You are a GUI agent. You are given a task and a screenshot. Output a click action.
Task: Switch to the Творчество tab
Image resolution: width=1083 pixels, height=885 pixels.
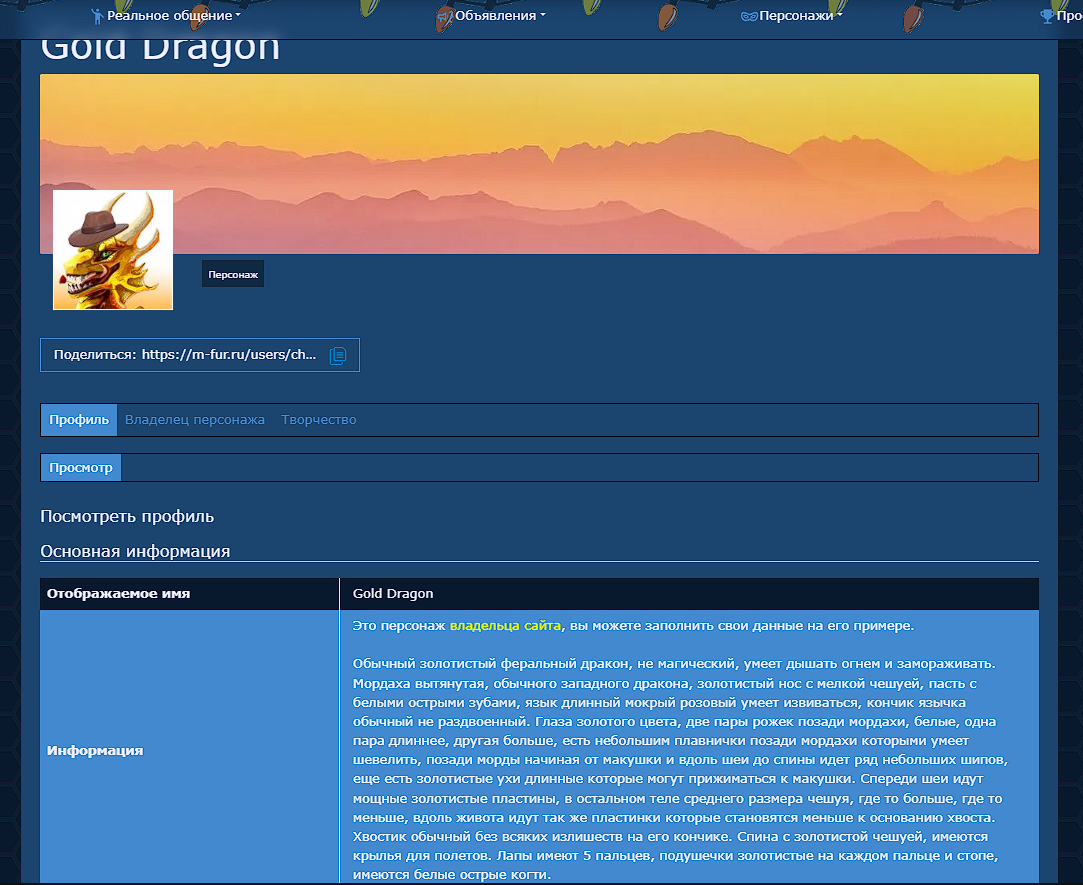(318, 419)
